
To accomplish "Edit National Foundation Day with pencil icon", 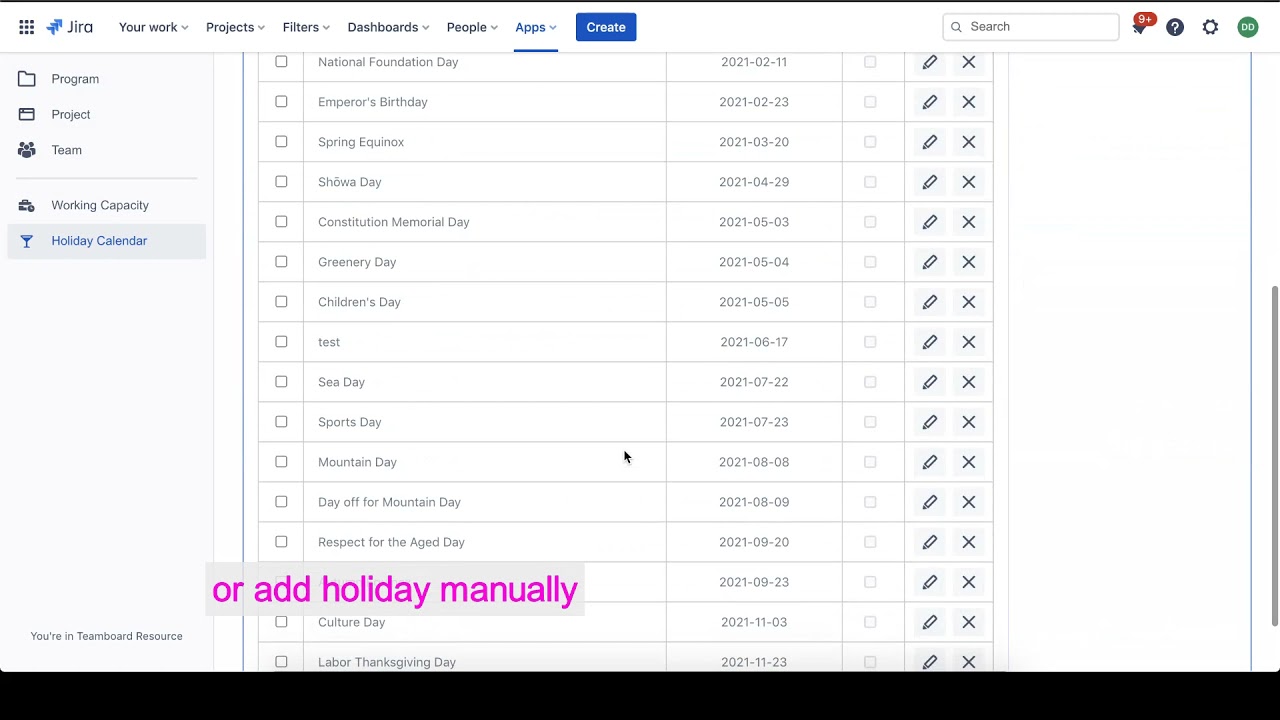I will click(930, 62).
